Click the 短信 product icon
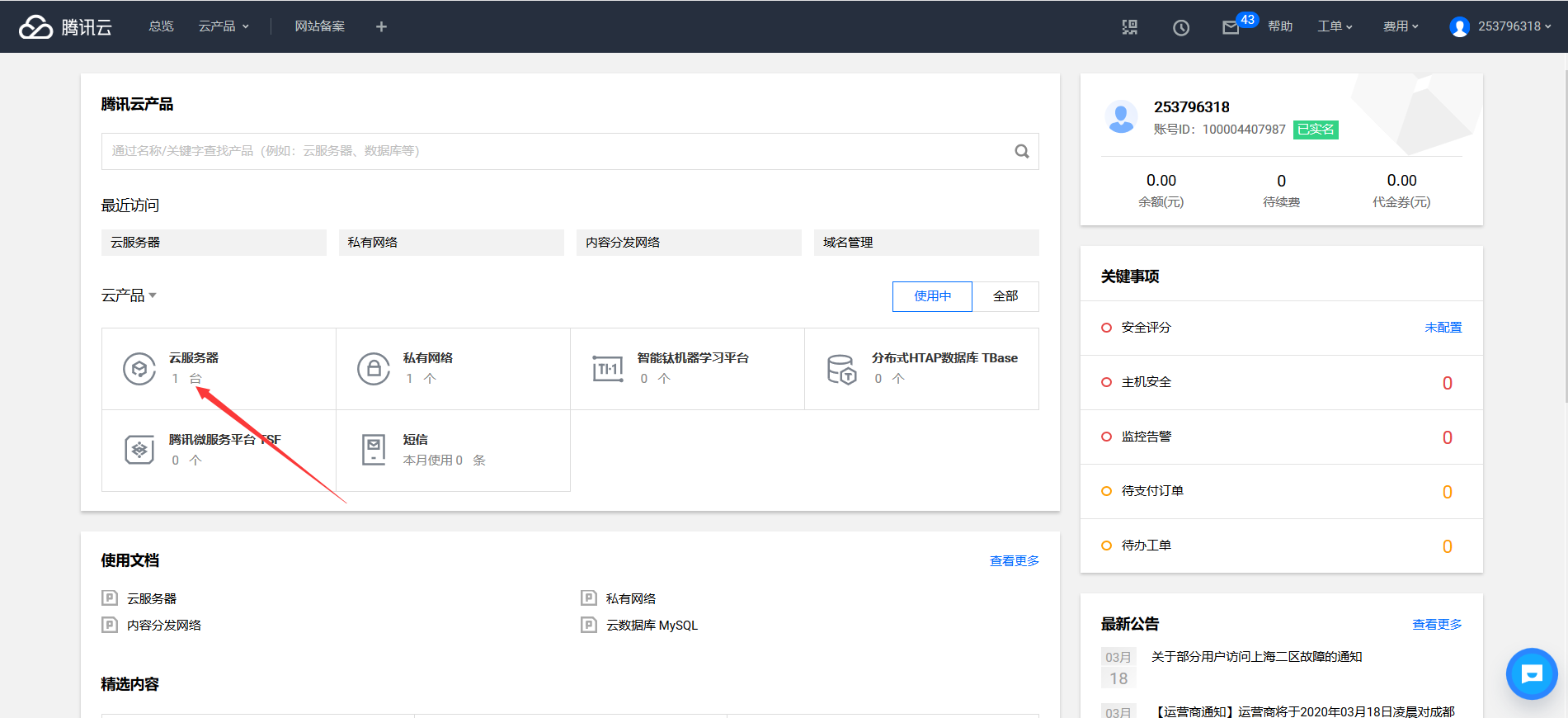 [374, 450]
